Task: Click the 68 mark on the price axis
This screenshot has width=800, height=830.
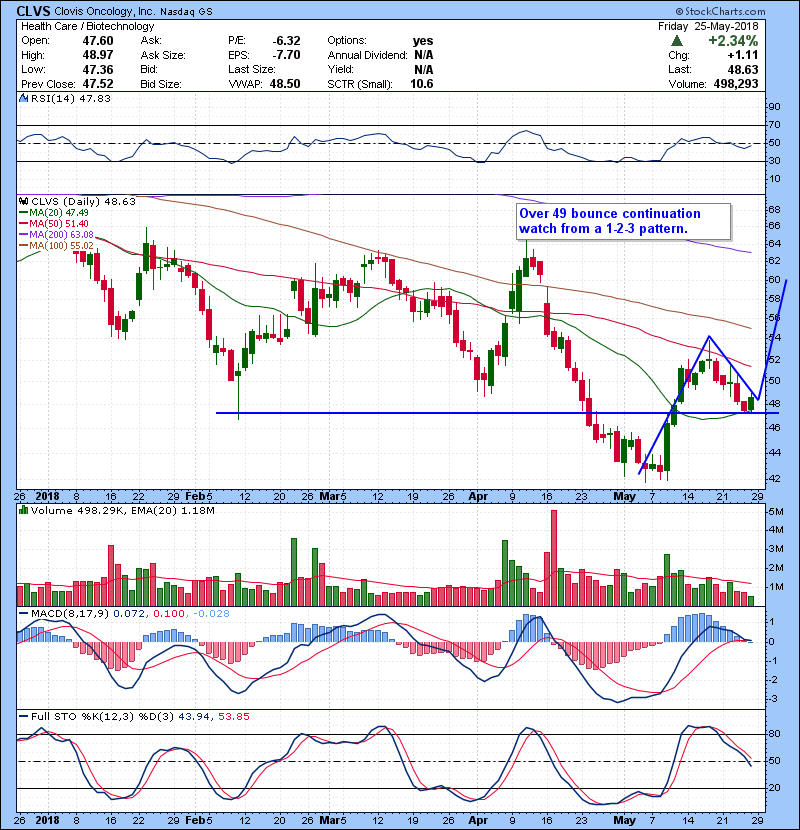Action: coord(774,210)
